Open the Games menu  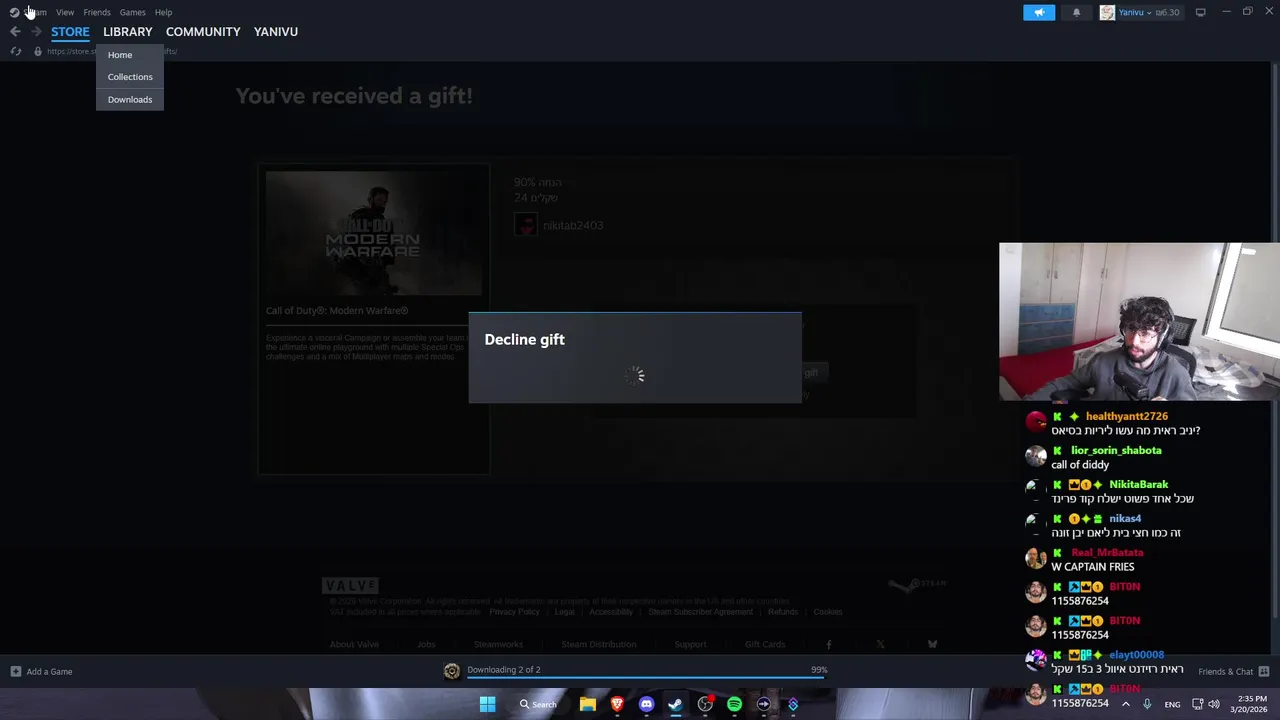[132, 12]
